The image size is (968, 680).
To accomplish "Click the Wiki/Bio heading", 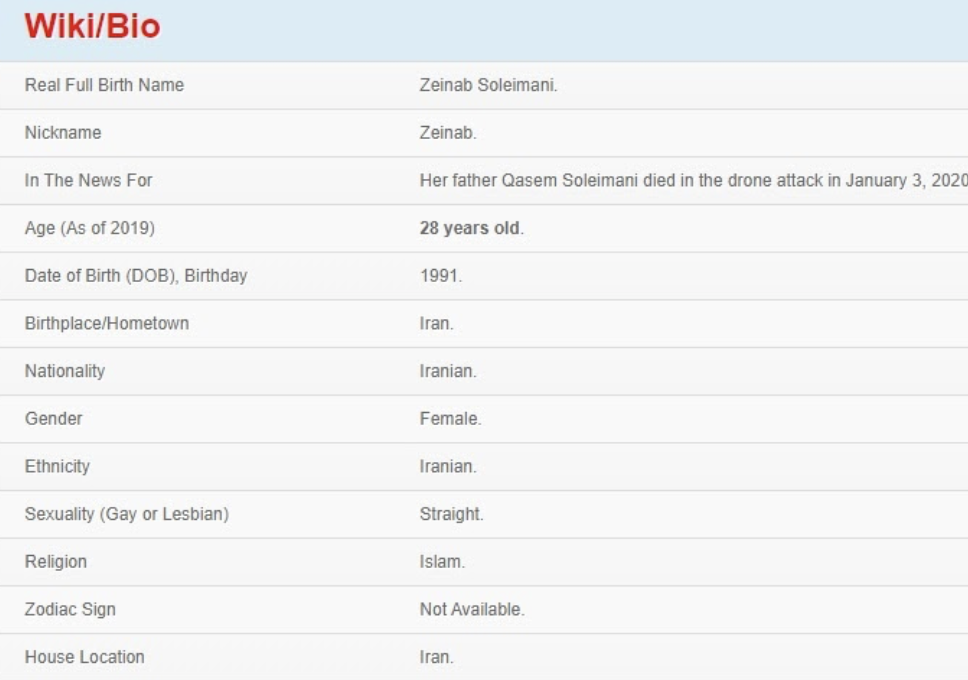I will 92,26.
